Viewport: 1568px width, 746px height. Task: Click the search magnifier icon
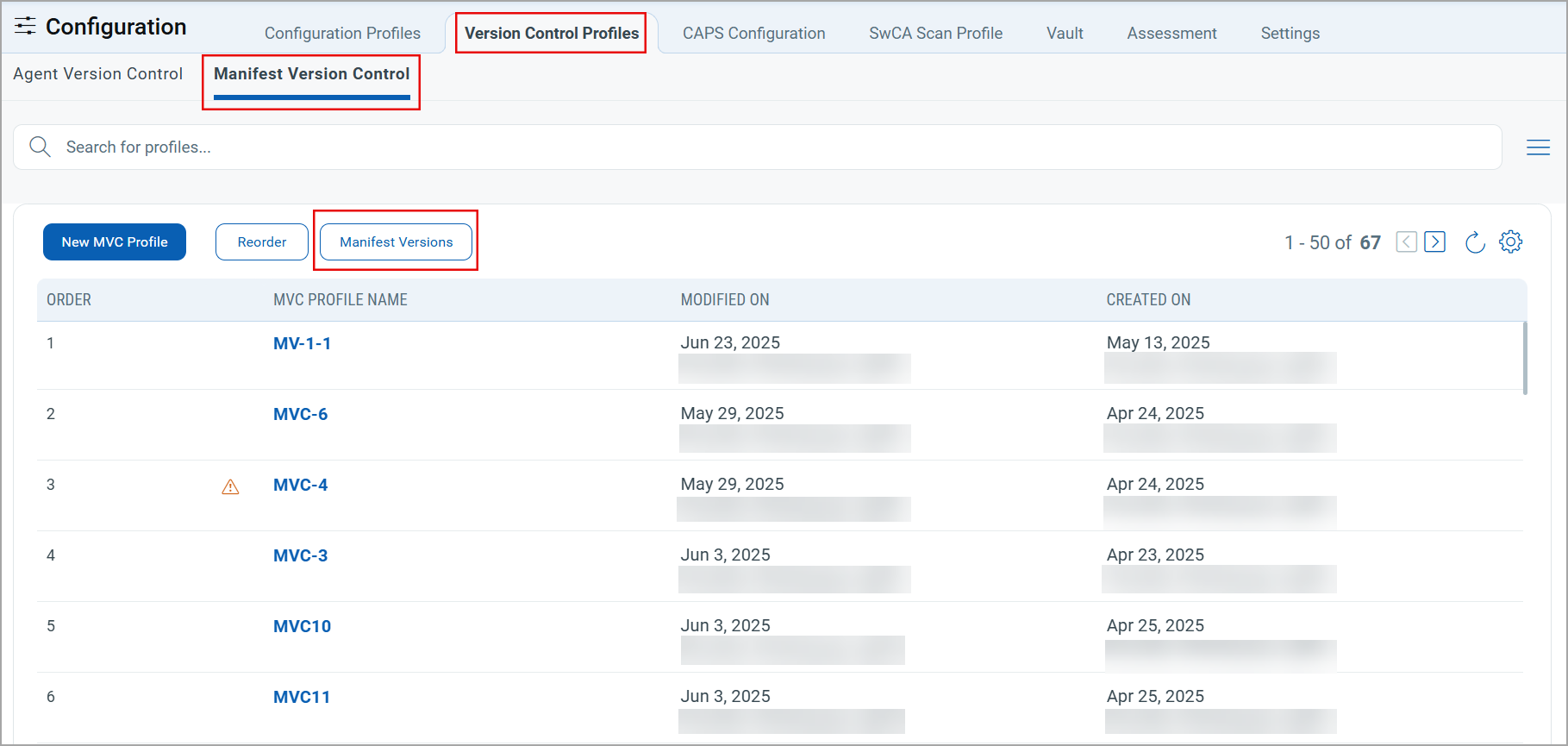[40, 147]
